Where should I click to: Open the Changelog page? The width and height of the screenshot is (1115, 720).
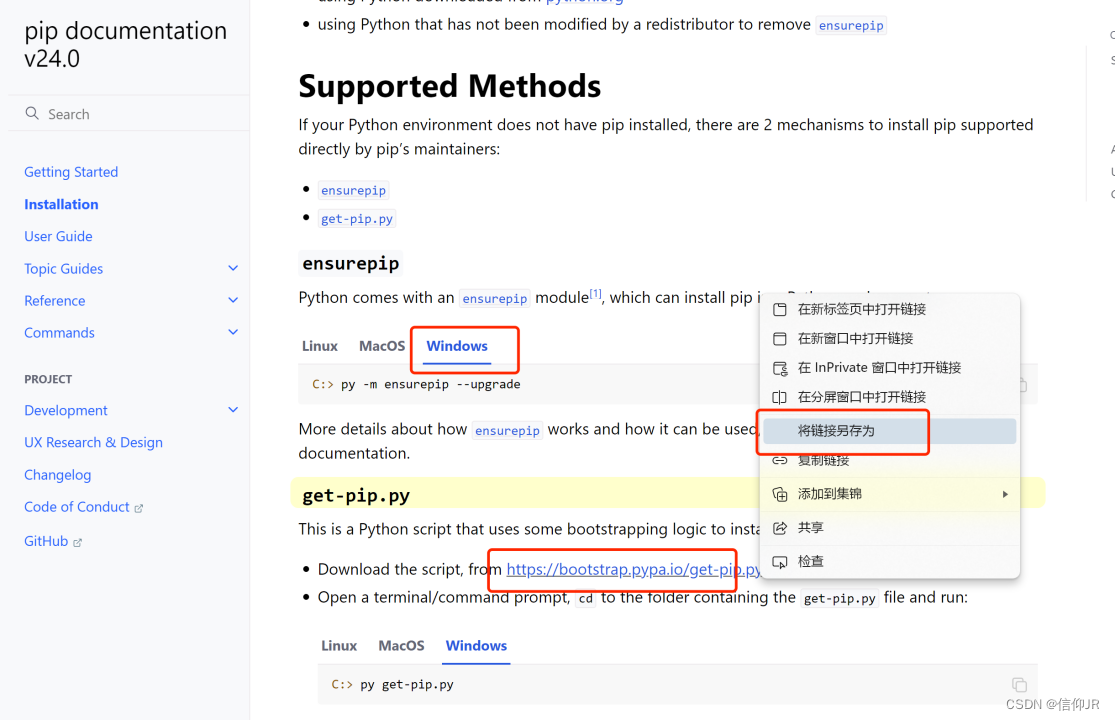(58, 475)
